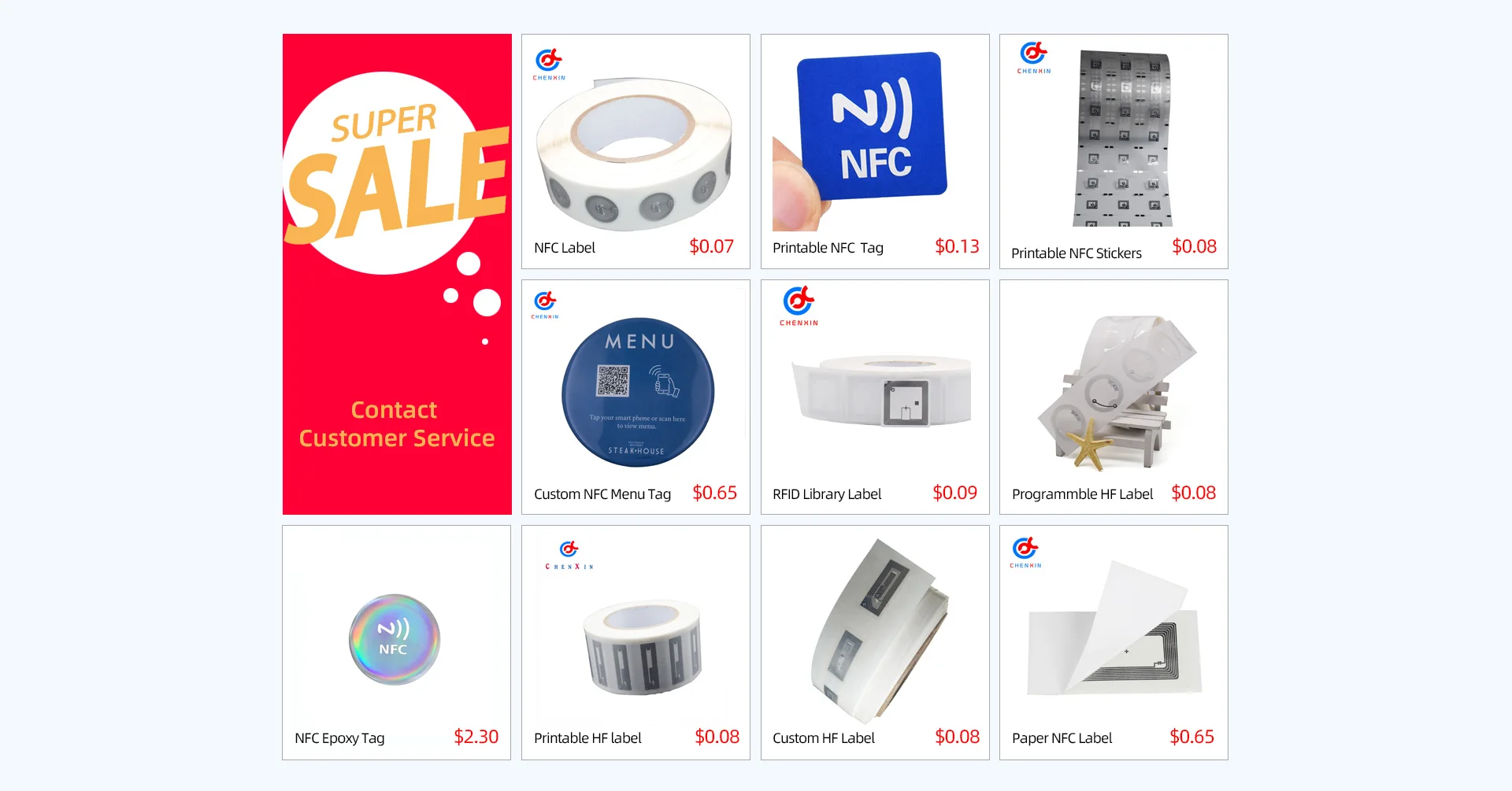Select the NFC Label roll product image
The width and height of the screenshot is (1512, 791).
pyautogui.click(x=635, y=153)
